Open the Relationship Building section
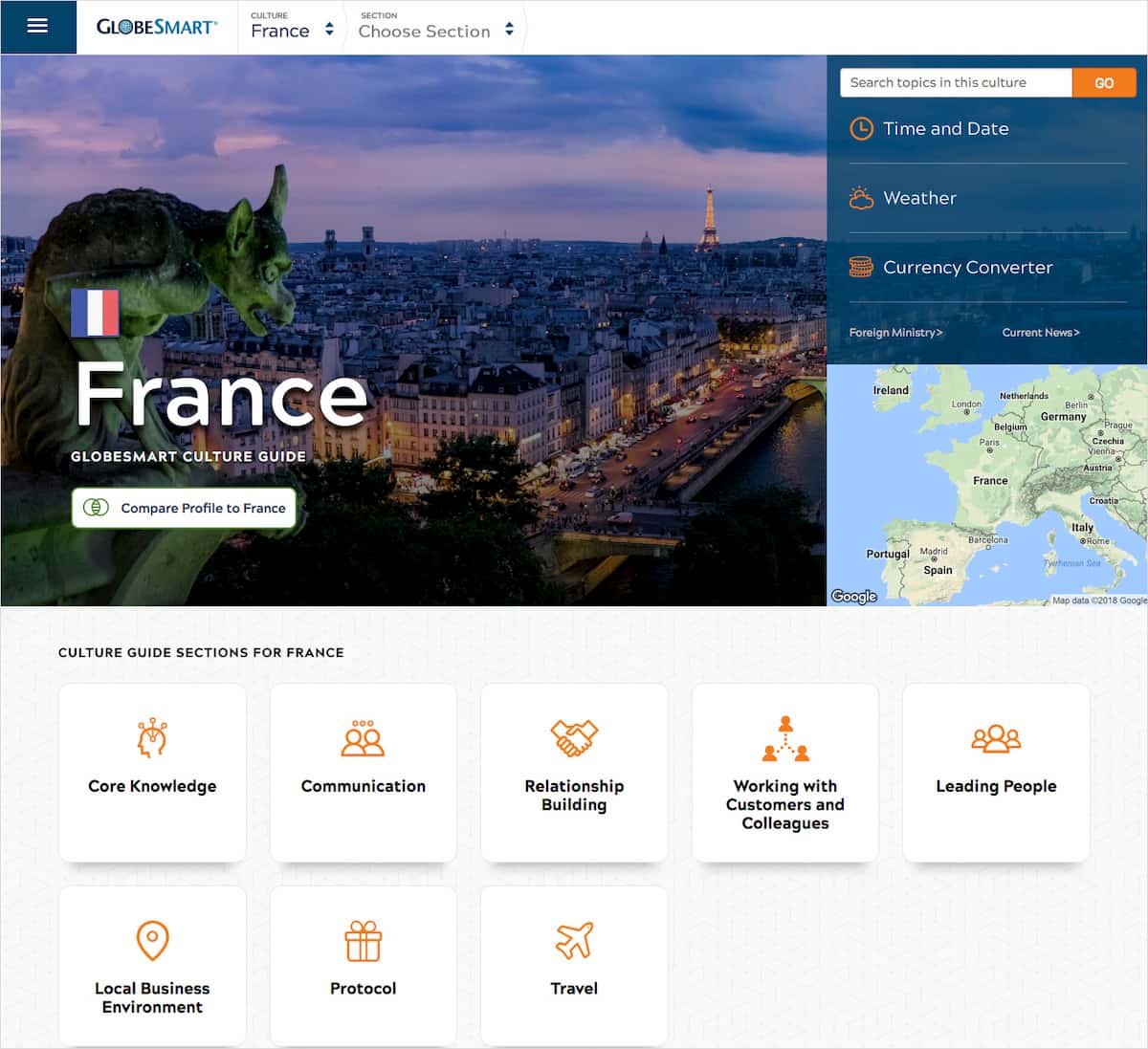This screenshot has height=1049, width=1148. 574,773
